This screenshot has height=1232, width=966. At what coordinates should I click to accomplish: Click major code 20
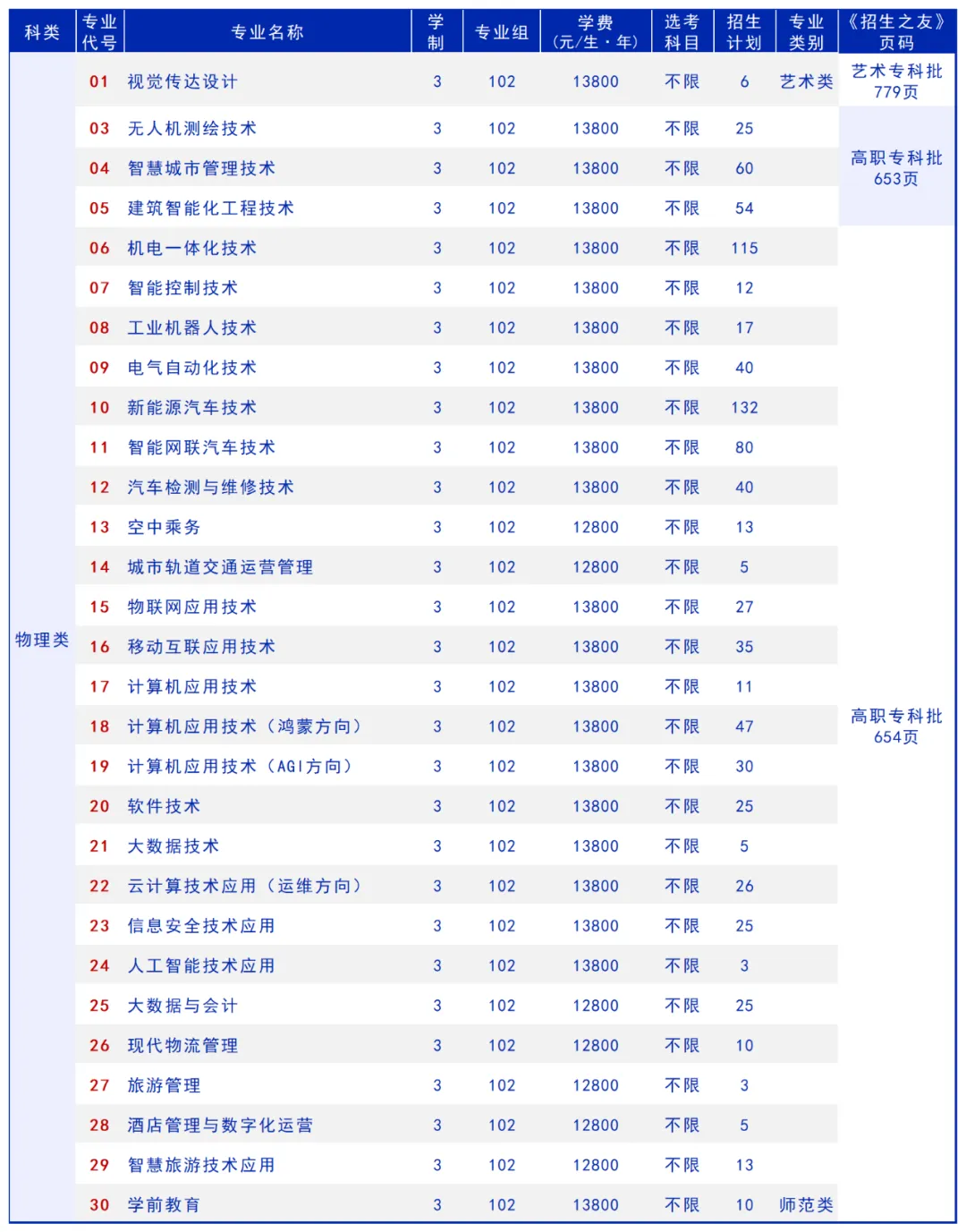(x=99, y=806)
